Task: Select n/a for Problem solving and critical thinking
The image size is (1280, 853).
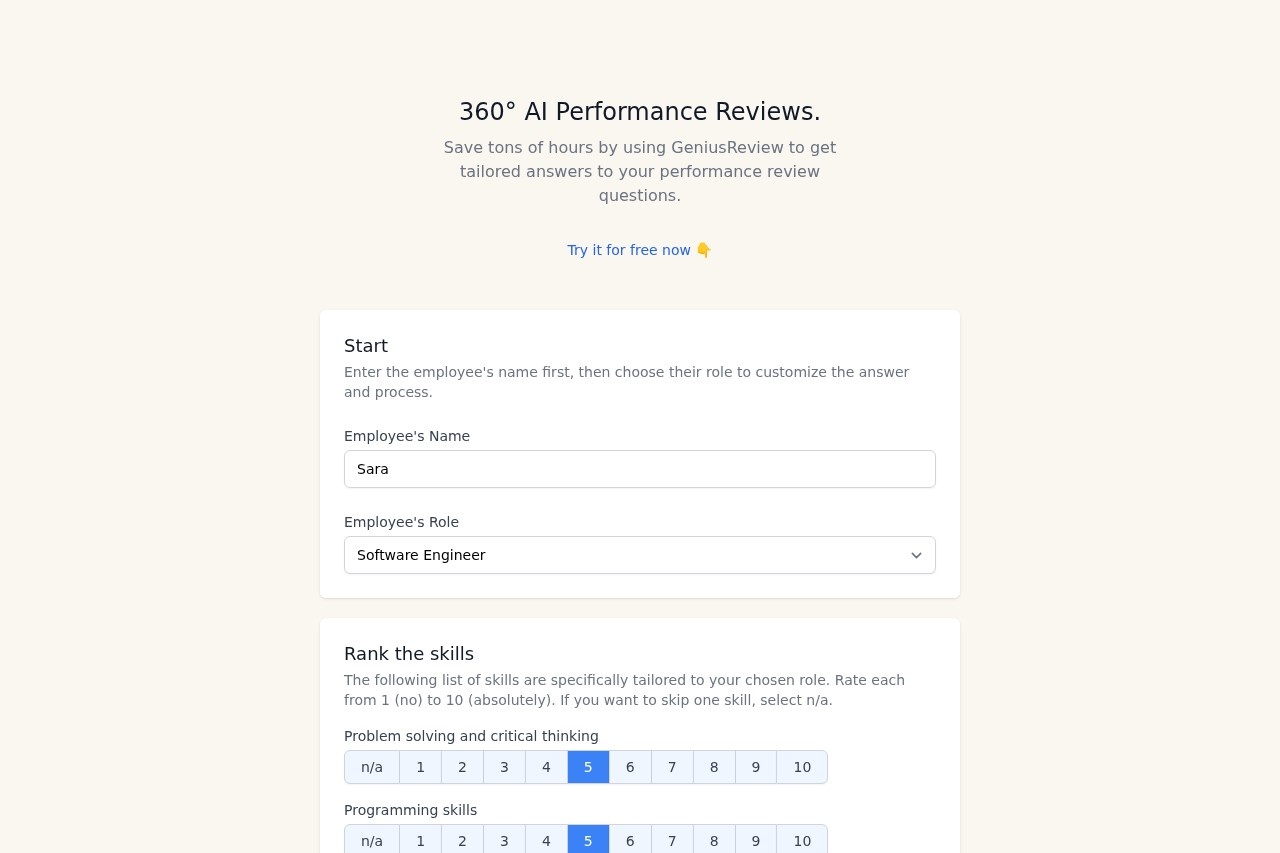Action: pyautogui.click(x=371, y=767)
